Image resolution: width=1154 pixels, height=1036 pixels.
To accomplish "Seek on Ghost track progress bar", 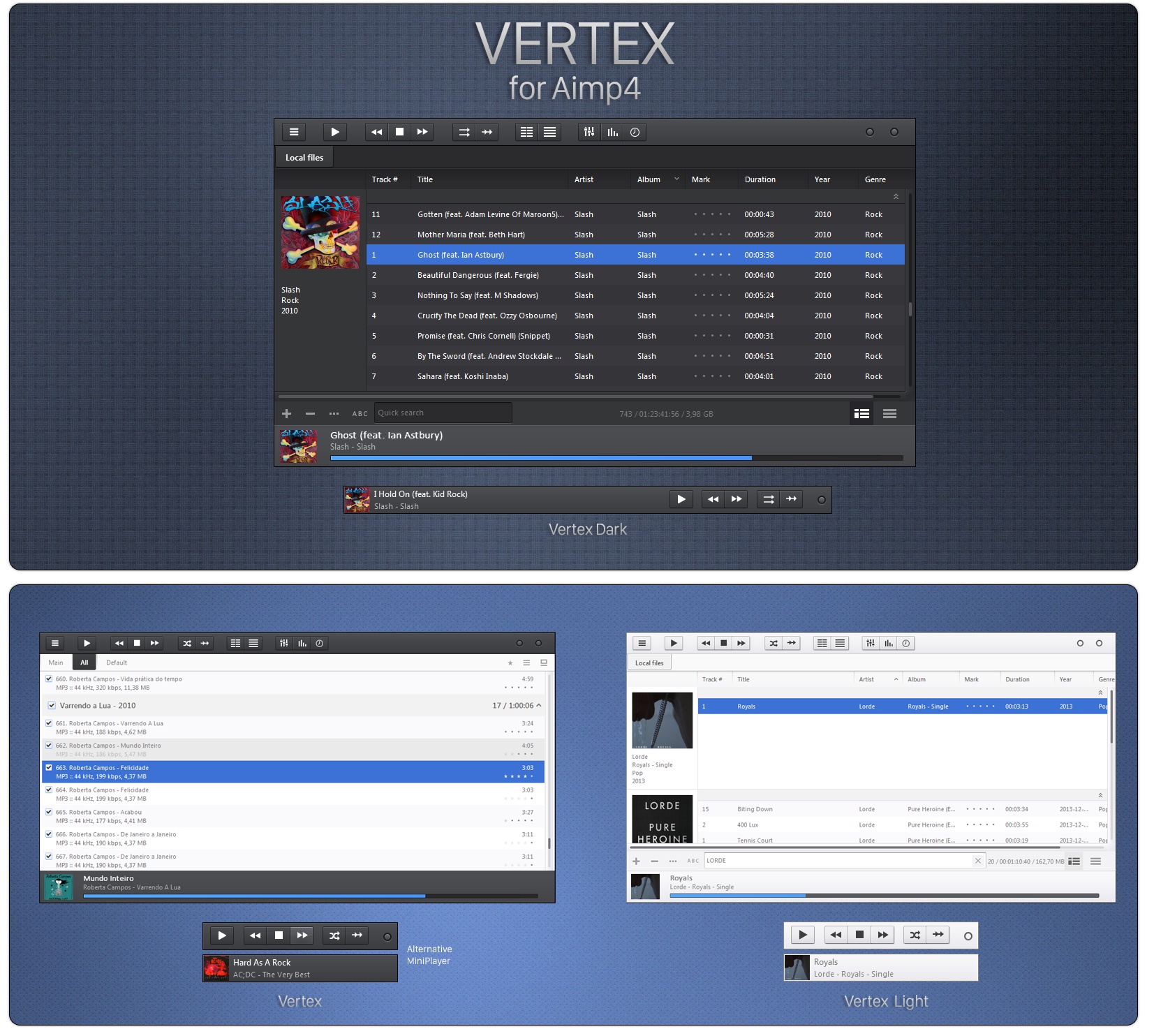I will pos(616,458).
